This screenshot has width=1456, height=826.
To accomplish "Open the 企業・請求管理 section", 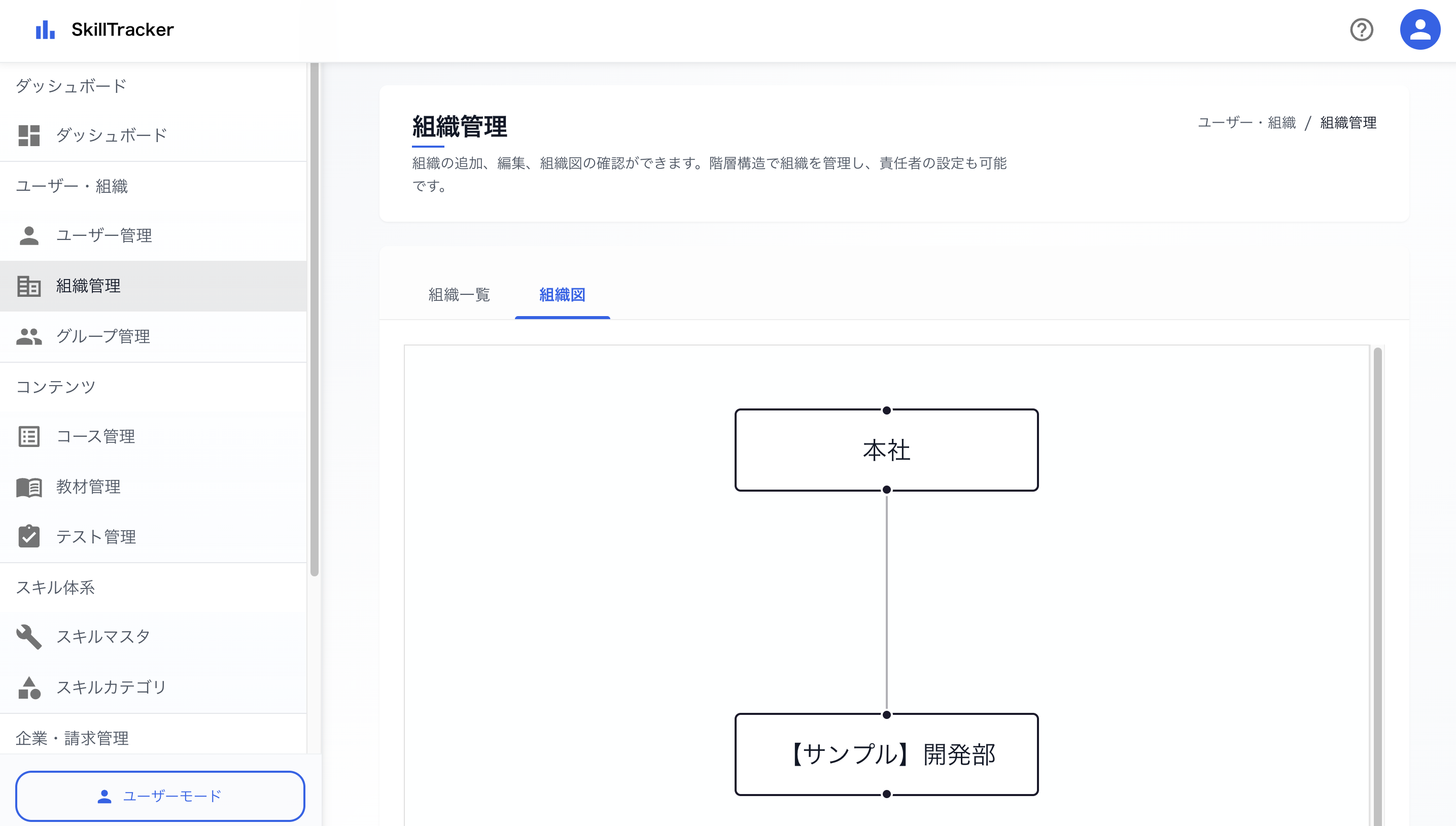I will tap(73, 738).
